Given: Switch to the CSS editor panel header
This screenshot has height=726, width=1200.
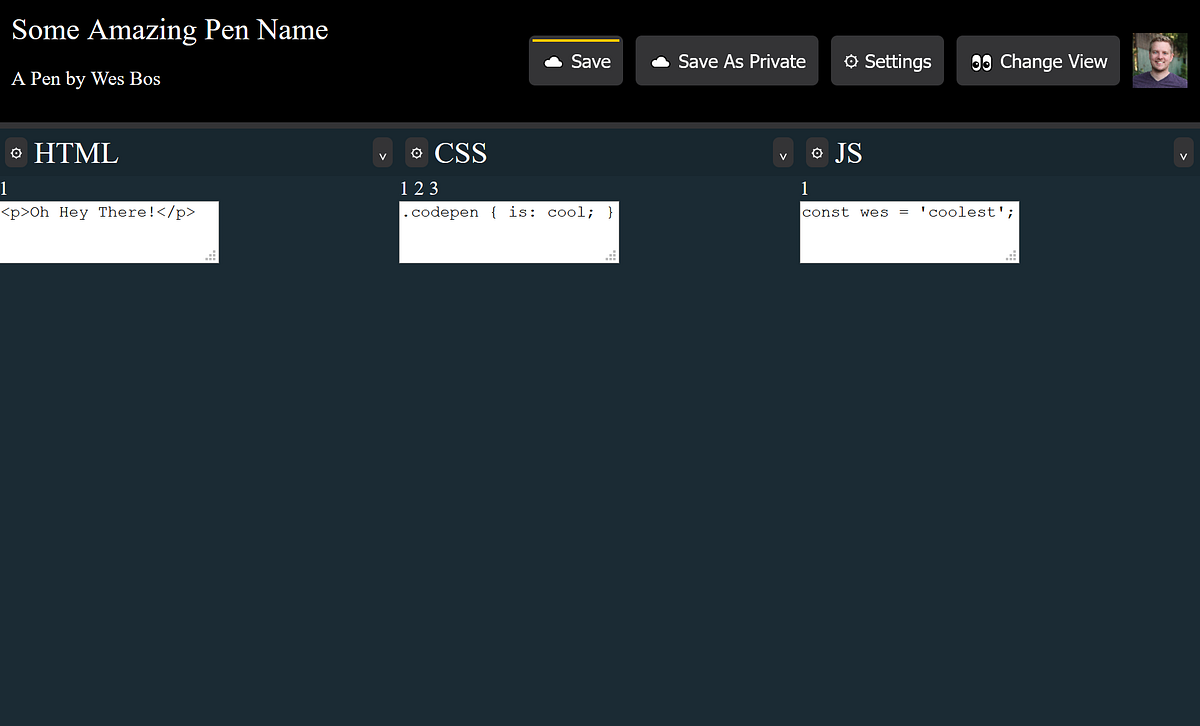Looking at the screenshot, I should click(461, 152).
